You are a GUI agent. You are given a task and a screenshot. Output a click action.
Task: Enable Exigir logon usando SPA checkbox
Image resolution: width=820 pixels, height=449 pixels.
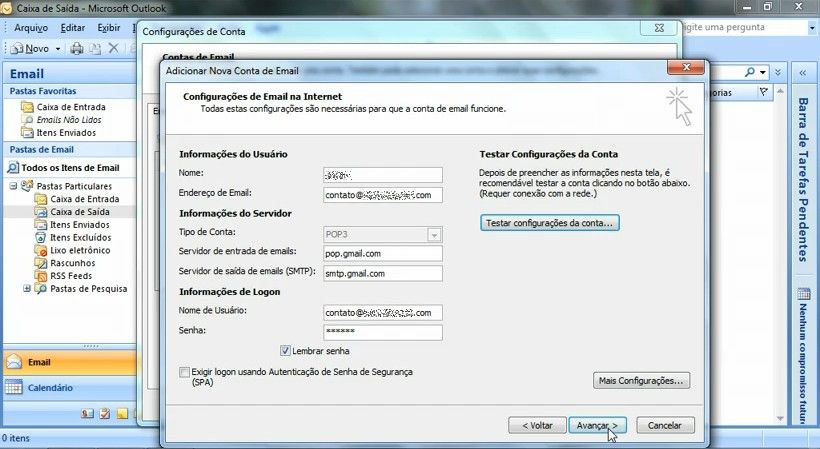(x=184, y=372)
